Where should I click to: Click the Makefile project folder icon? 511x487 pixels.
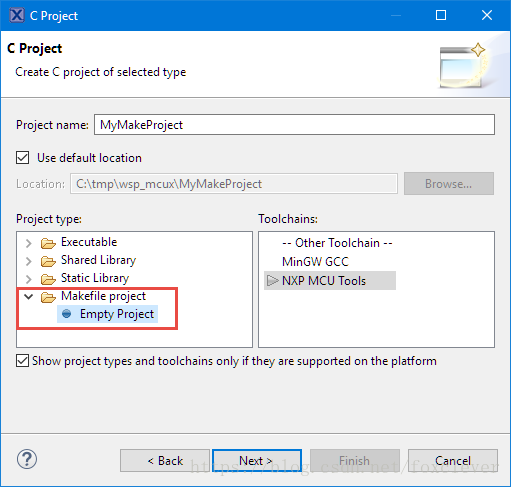tap(48, 297)
